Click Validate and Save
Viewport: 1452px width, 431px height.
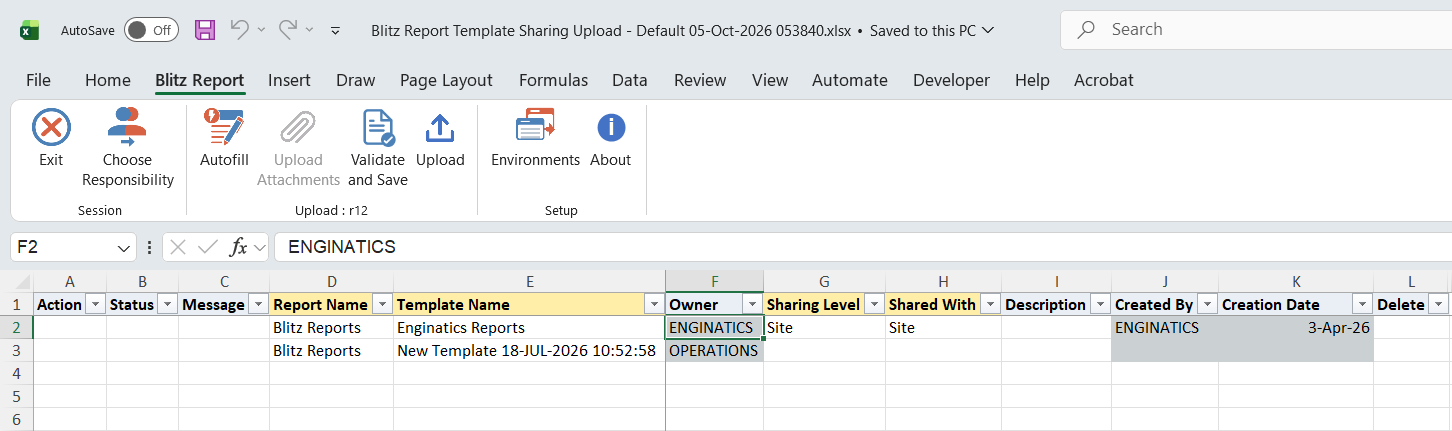point(378,148)
